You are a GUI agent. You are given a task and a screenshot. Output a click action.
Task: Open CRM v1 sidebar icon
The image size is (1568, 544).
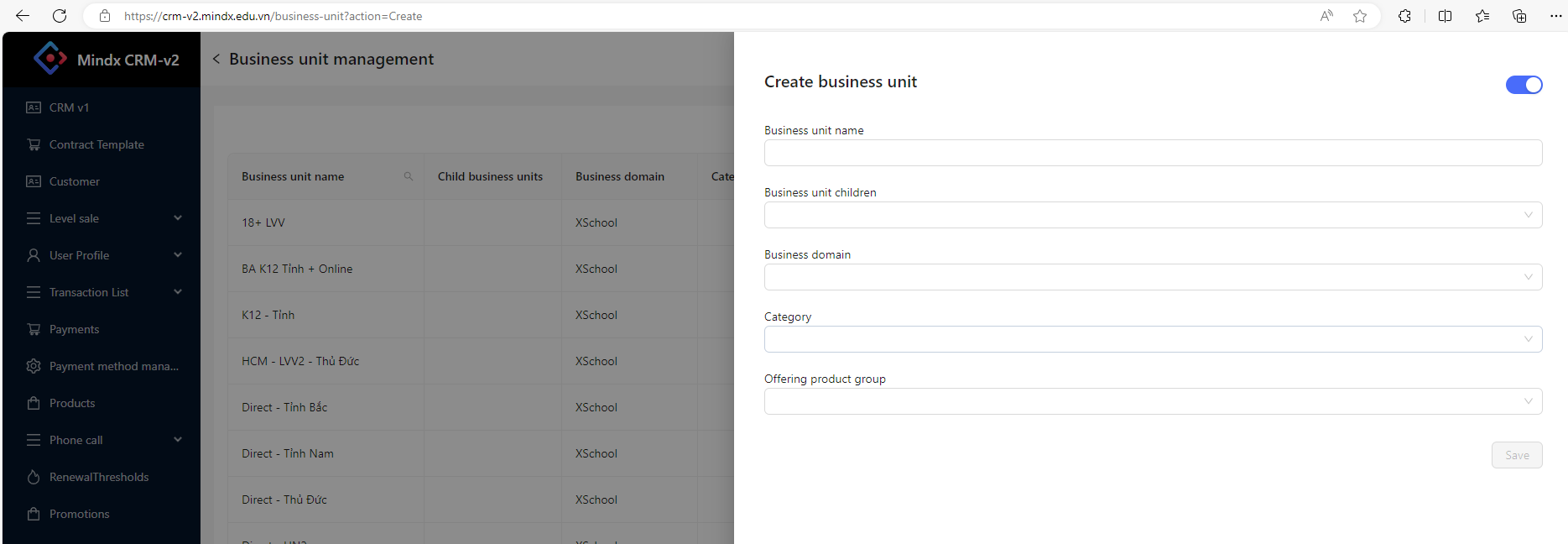coord(34,107)
